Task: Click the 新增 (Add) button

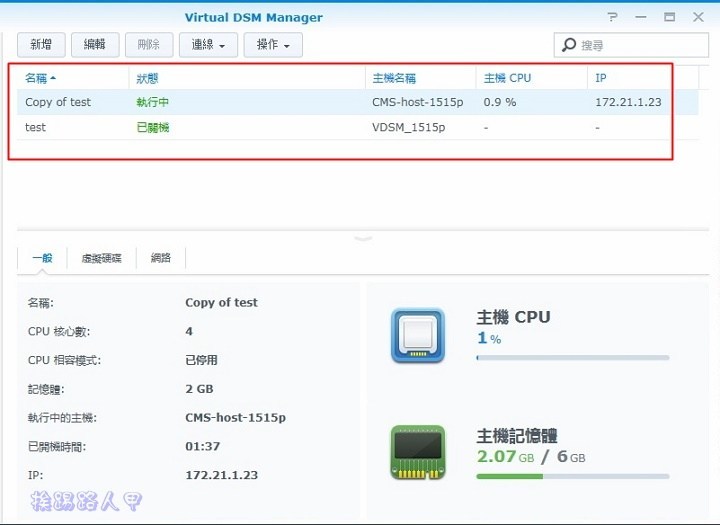Action: click(x=41, y=45)
